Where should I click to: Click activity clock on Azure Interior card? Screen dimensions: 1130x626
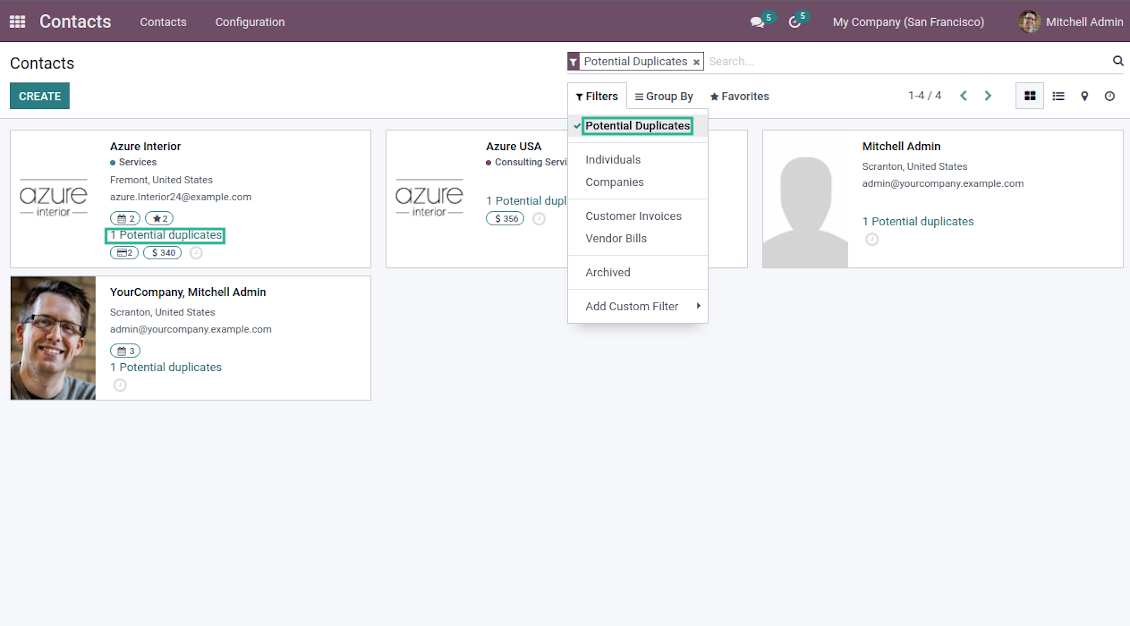coord(196,253)
